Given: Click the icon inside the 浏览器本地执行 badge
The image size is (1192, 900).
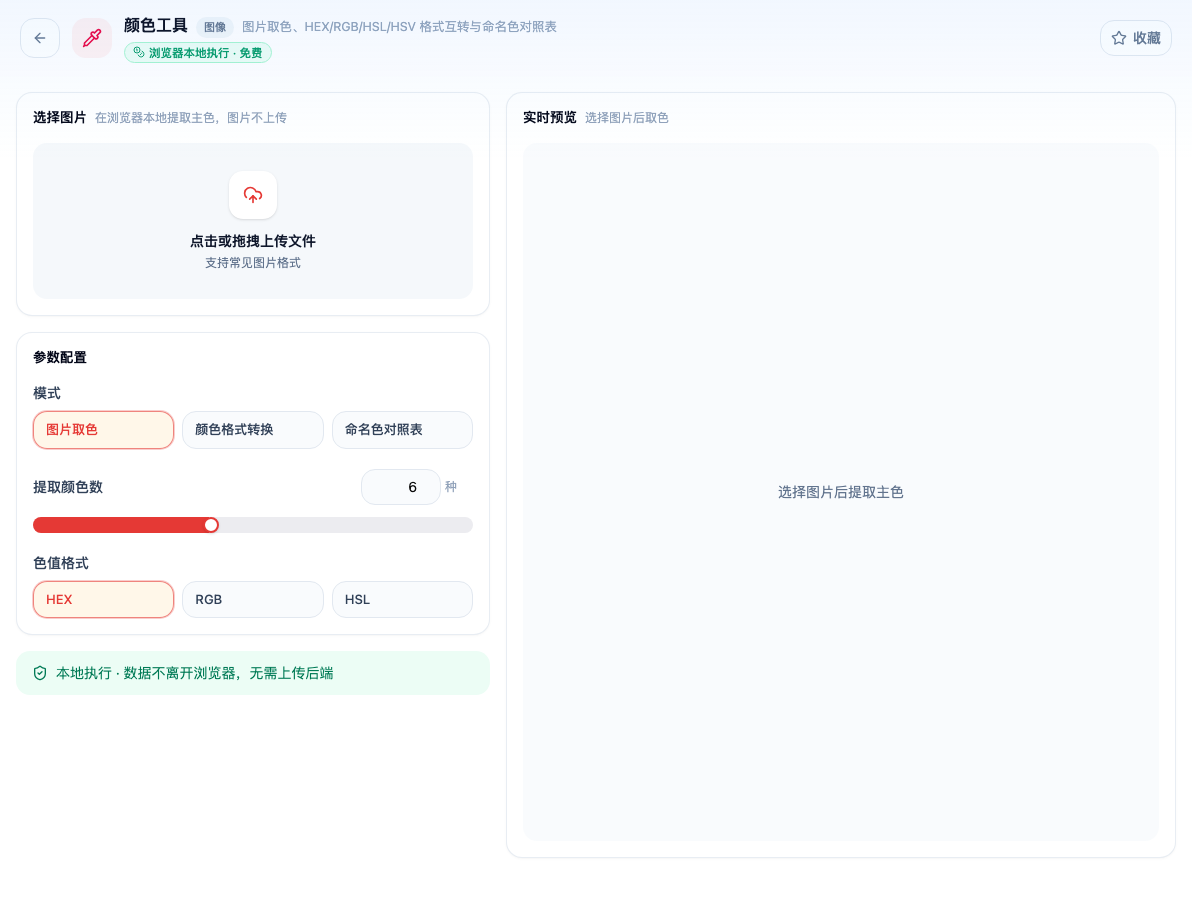Looking at the screenshot, I should pos(138,52).
